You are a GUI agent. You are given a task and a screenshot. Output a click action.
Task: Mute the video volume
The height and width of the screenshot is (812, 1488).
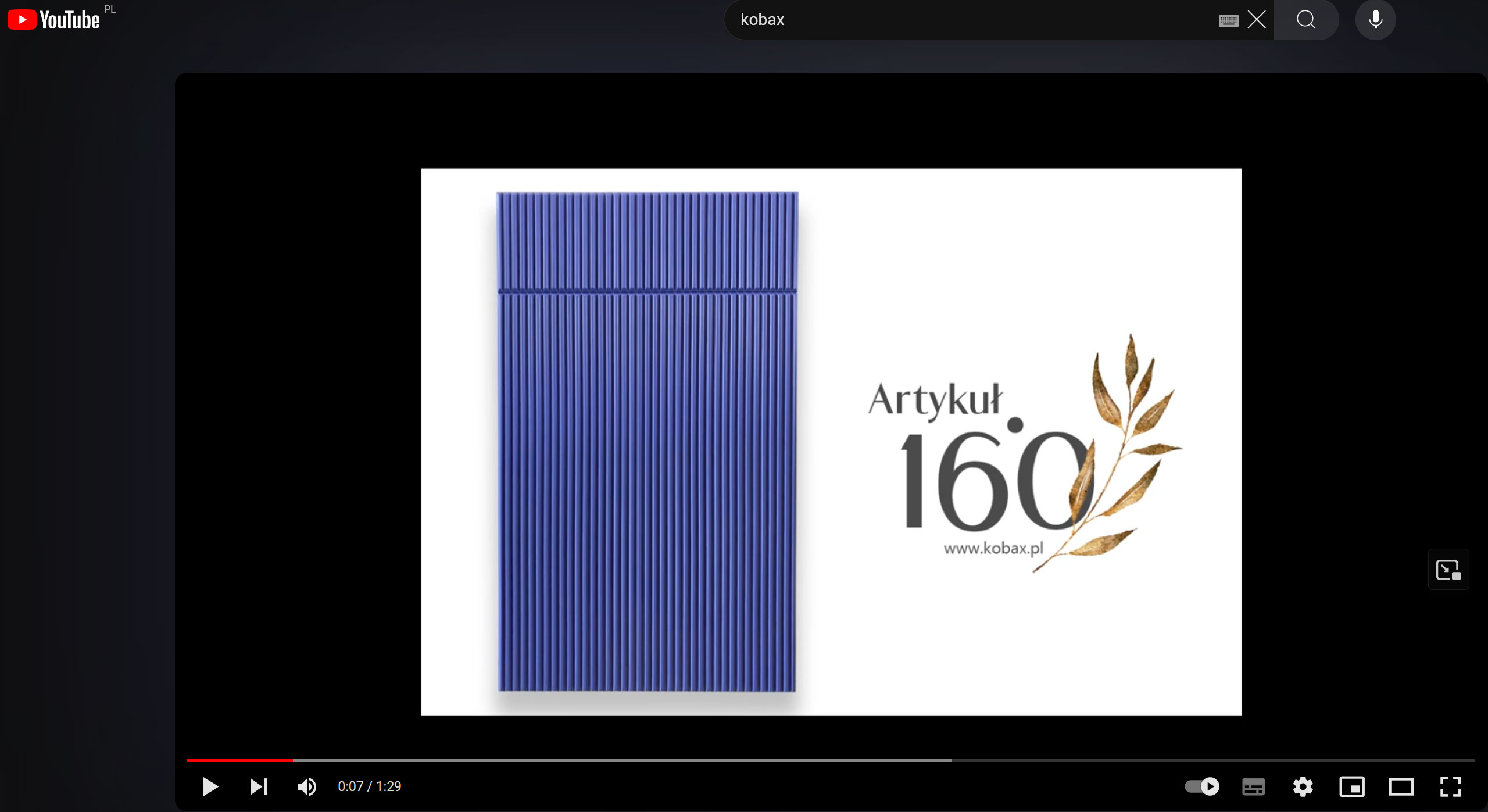tap(307, 786)
